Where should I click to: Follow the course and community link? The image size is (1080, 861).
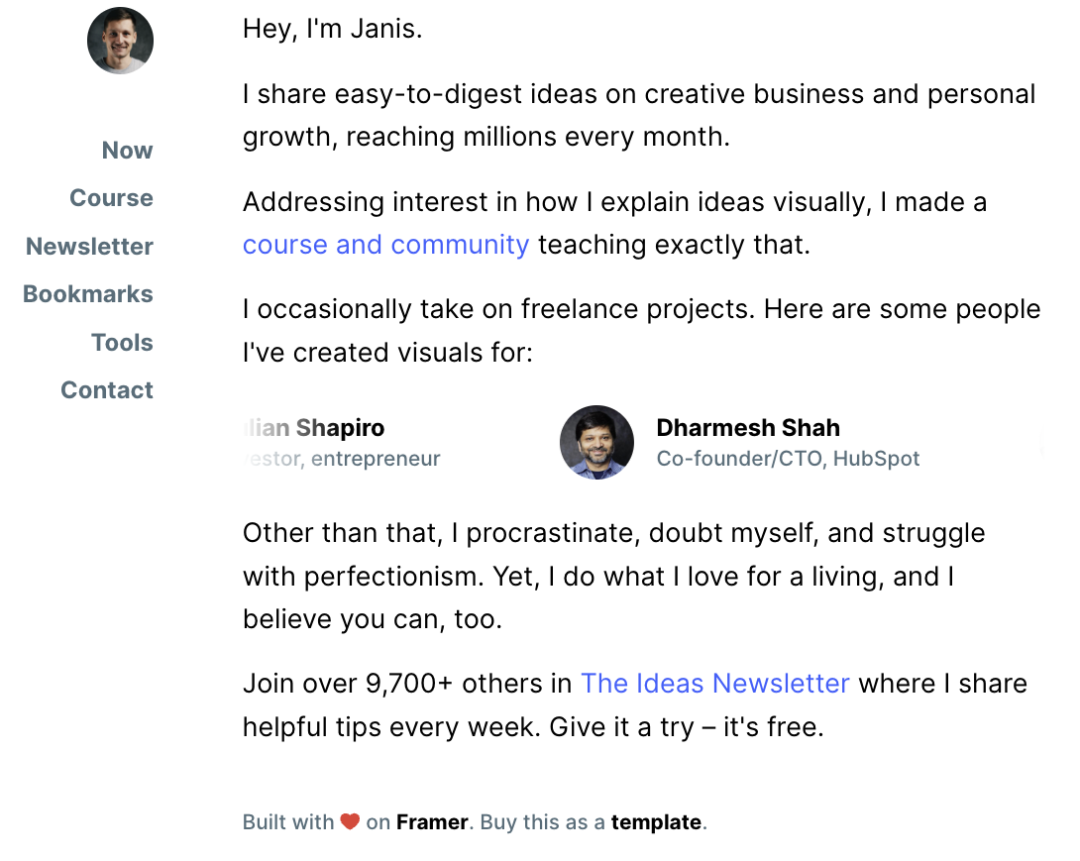(386, 245)
